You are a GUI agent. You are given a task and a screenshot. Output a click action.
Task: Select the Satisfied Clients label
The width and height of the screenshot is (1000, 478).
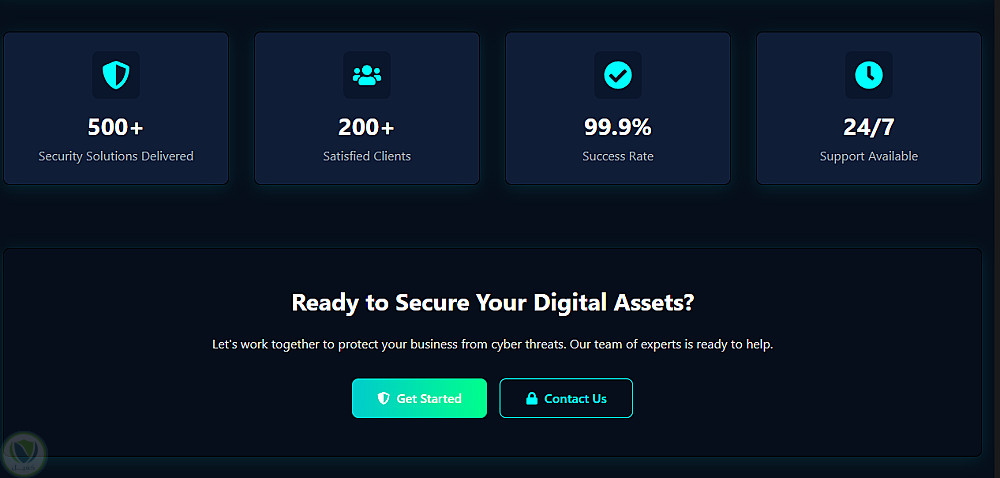coord(367,156)
